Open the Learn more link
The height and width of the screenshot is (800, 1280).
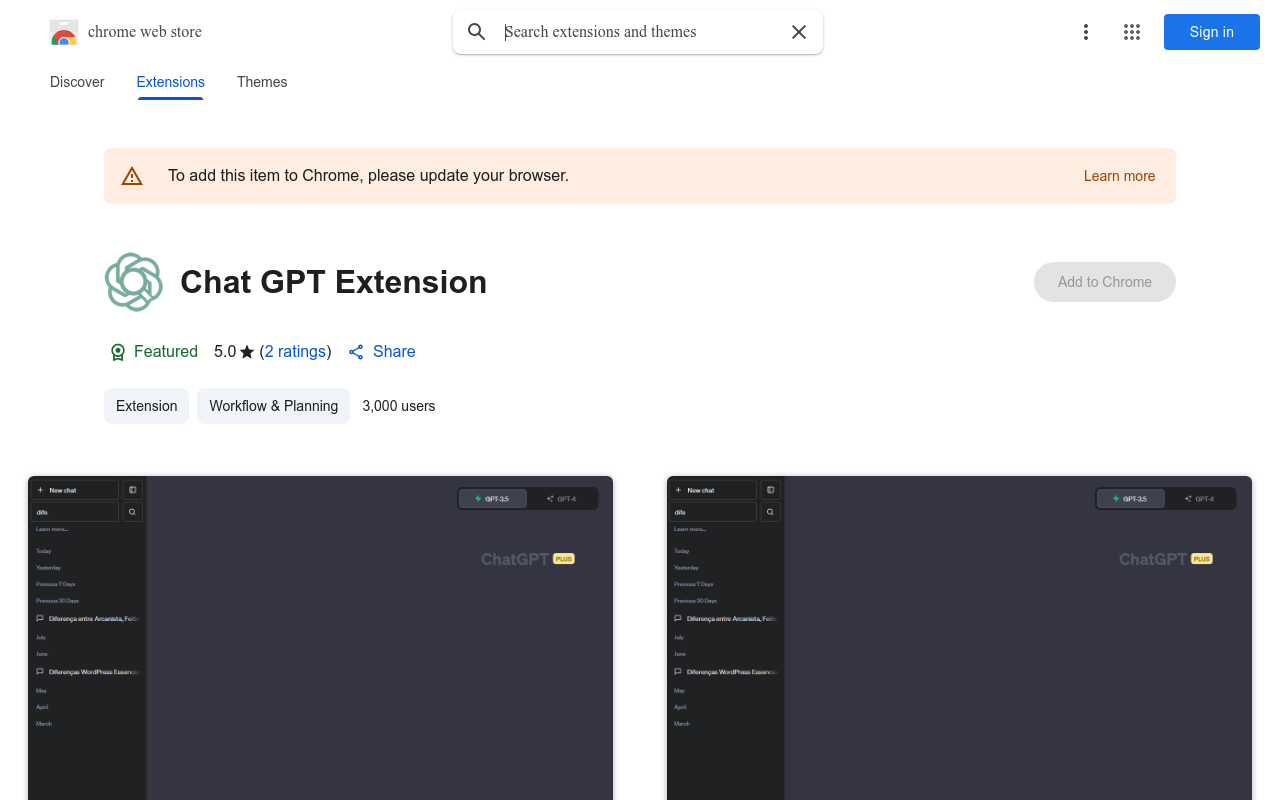click(1119, 176)
